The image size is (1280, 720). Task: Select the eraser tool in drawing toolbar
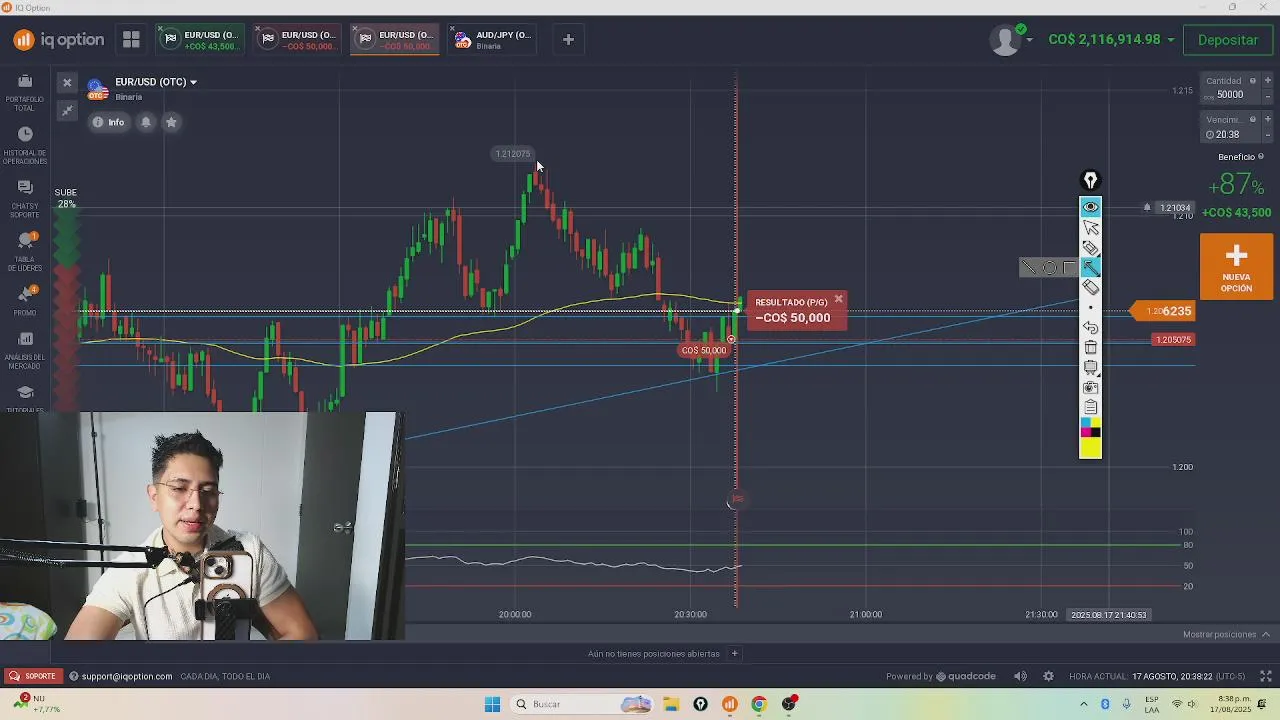1090,288
